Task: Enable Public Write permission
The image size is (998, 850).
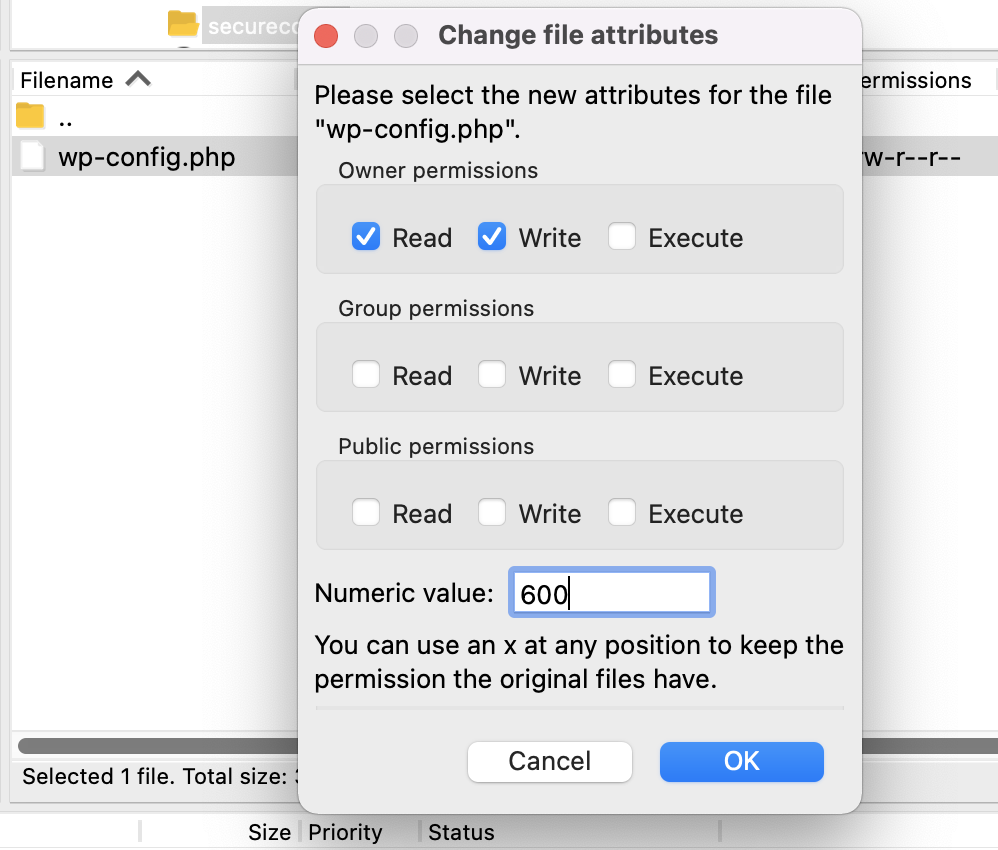Action: [492, 513]
